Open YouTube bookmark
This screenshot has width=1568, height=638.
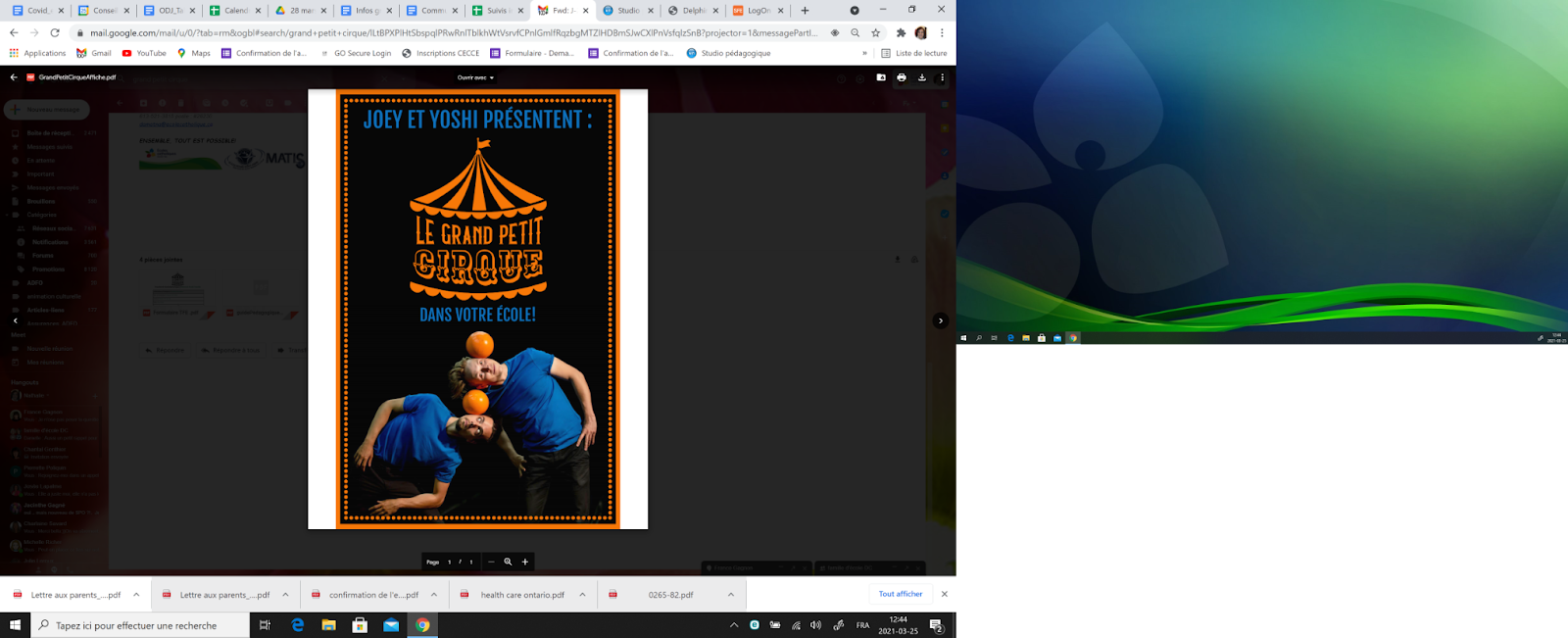(144, 53)
